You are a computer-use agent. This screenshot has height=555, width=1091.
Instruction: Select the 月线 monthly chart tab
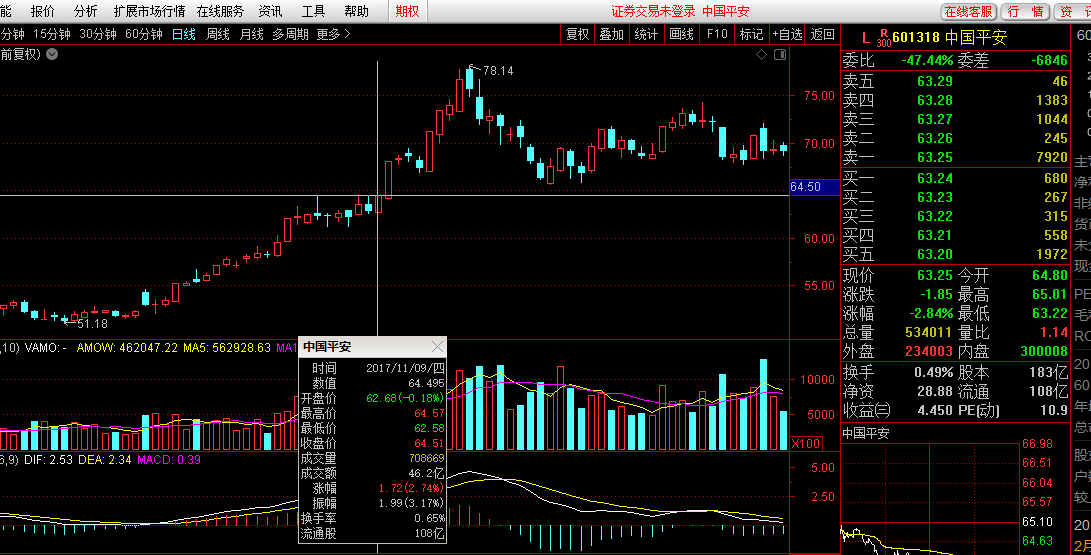coord(251,34)
